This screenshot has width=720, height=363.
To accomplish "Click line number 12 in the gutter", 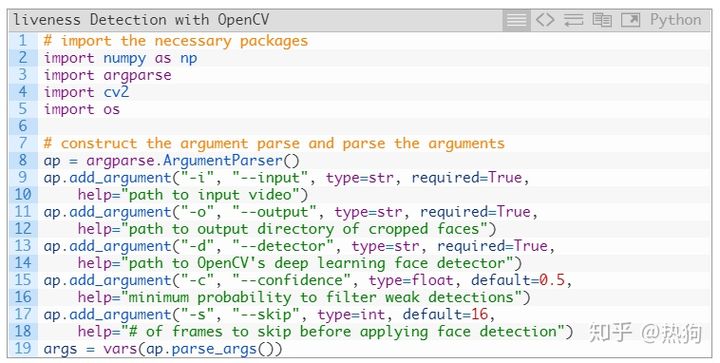I will (23, 229).
